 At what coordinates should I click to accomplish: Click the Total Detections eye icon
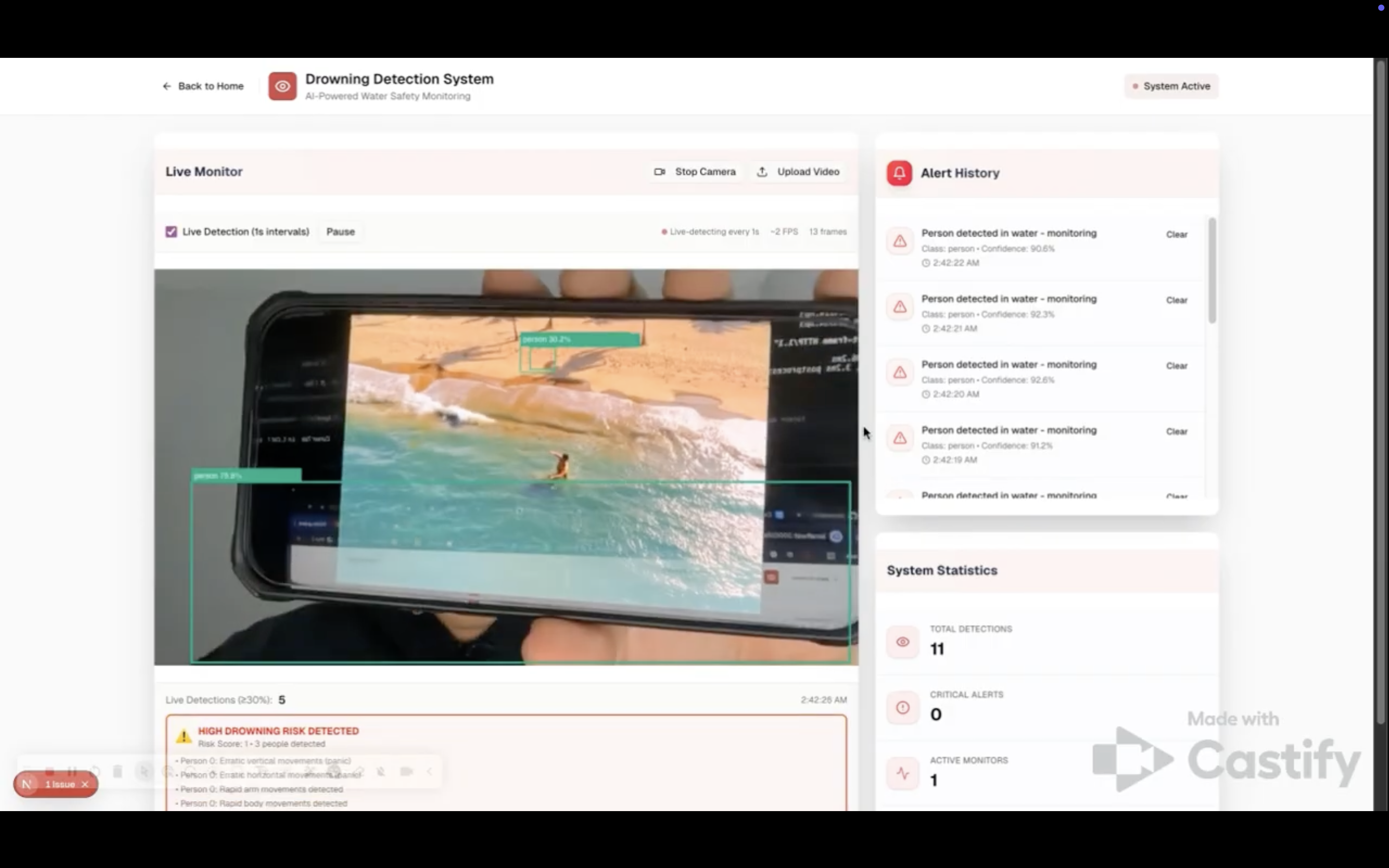902,642
